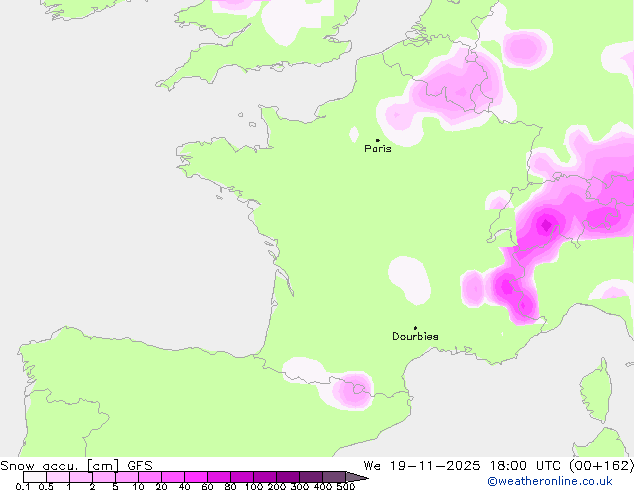This screenshot has width=634, height=490.
Task: Select the 200–300 cm legend swatch
Action: pyautogui.click(x=288, y=477)
